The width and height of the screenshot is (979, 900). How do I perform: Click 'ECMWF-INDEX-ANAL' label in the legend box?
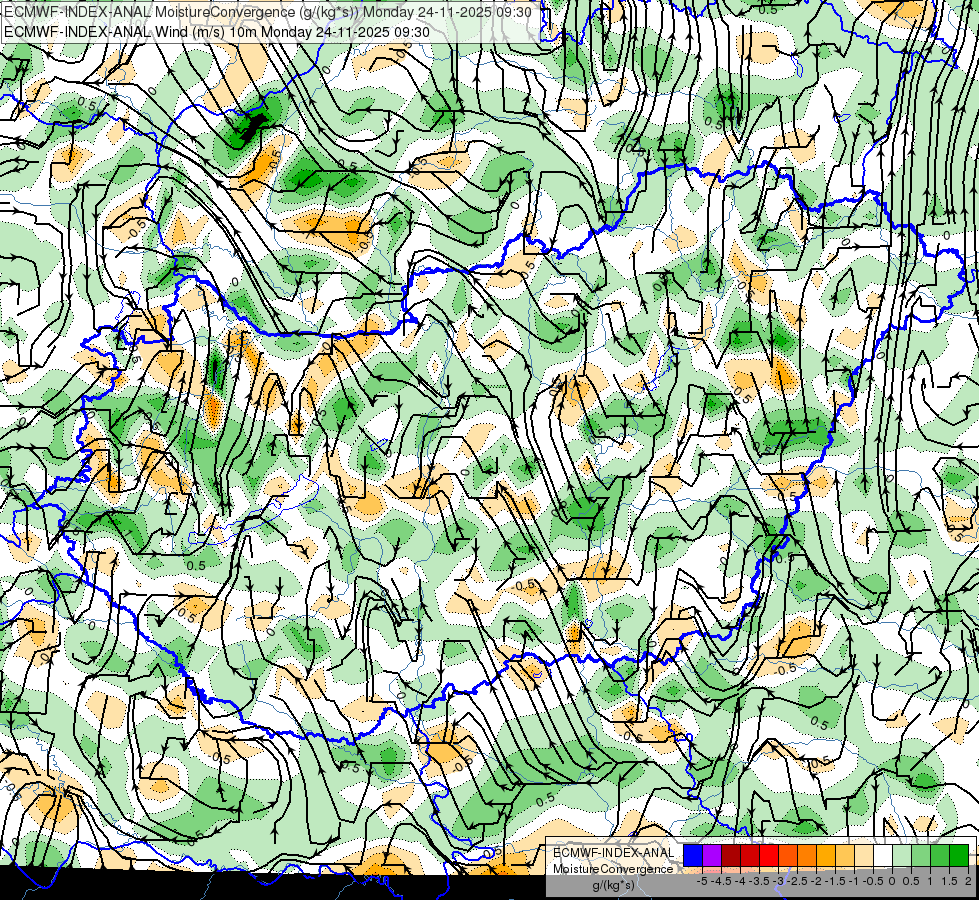pyautogui.click(x=614, y=853)
